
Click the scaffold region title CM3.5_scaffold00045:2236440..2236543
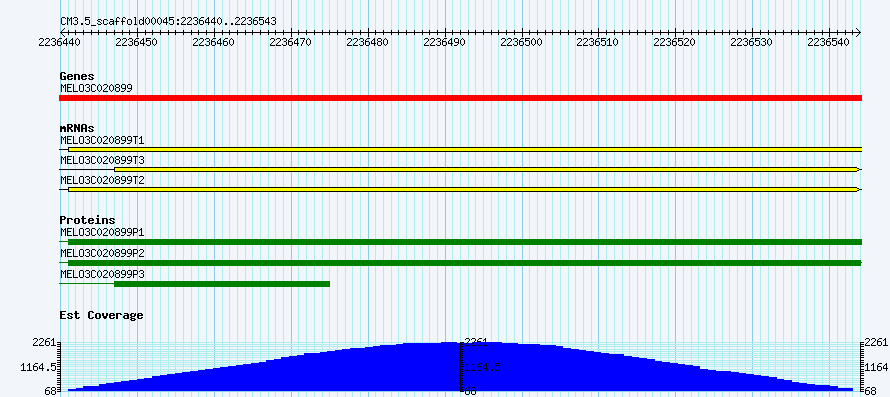pos(169,21)
